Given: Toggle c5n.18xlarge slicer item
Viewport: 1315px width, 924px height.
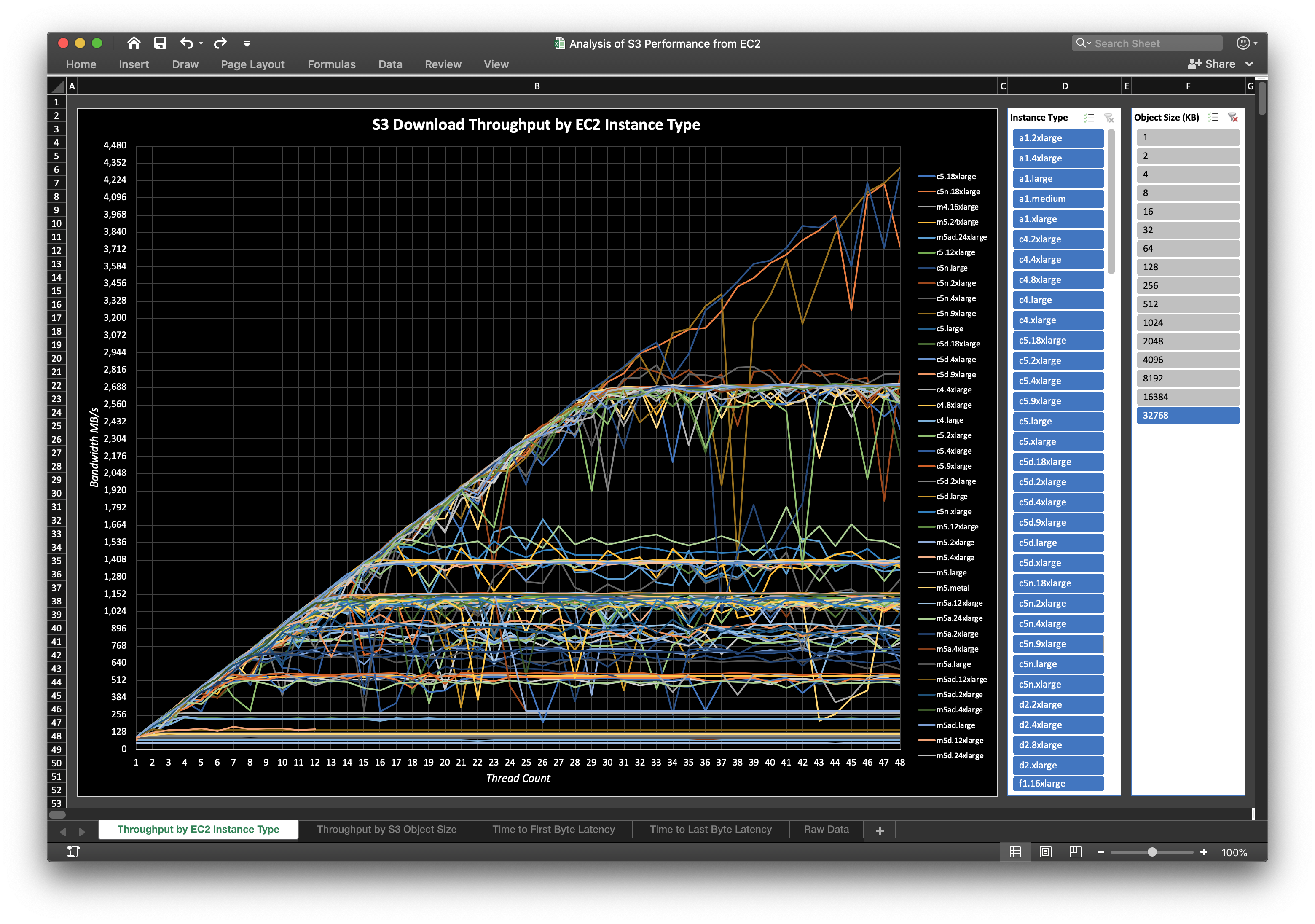Looking at the screenshot, I should pyautogui.click(x=1058, y=583).
